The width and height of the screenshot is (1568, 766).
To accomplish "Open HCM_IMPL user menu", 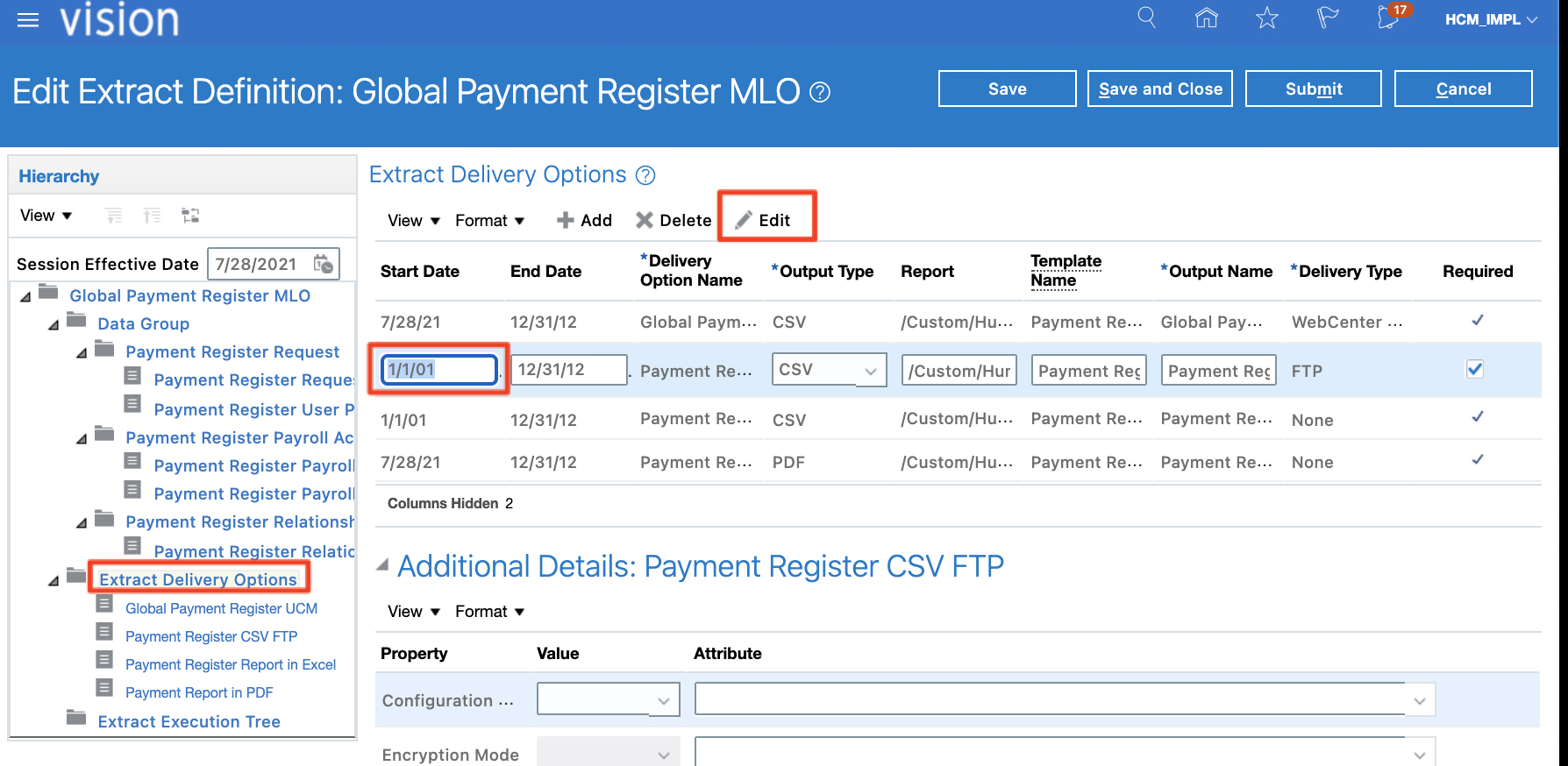I will (x=1491, y=19).
